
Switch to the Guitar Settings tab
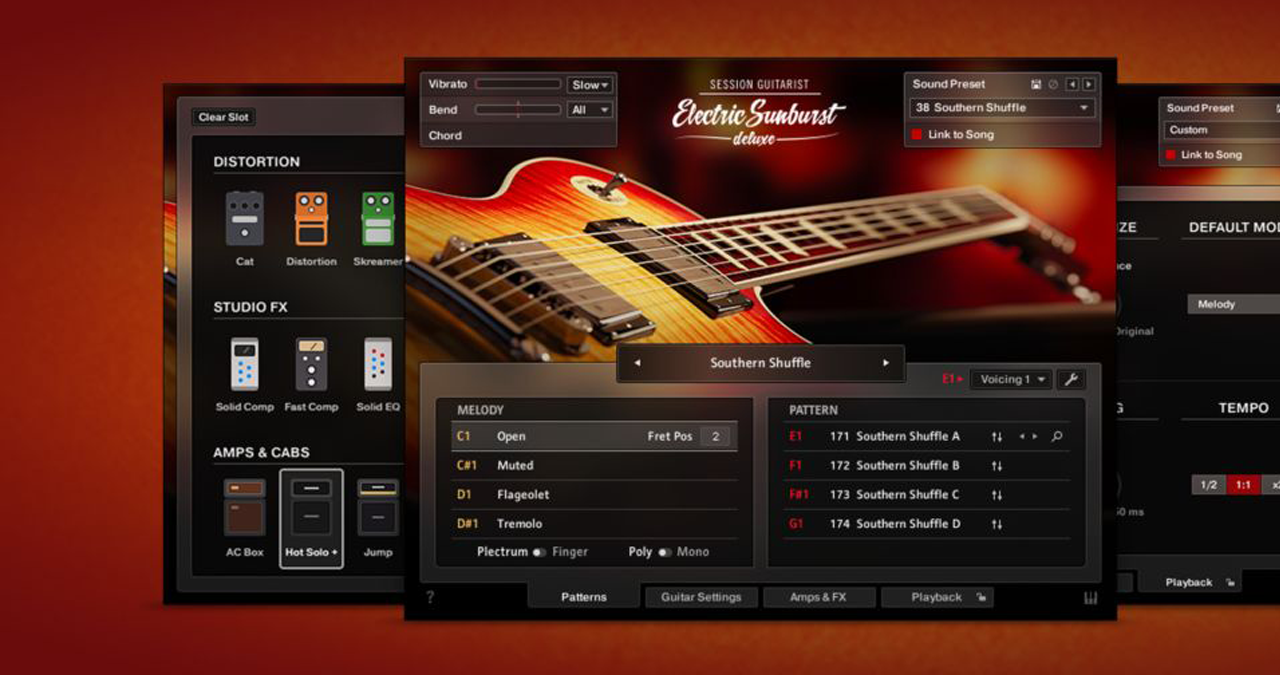(x=701, y=597)
